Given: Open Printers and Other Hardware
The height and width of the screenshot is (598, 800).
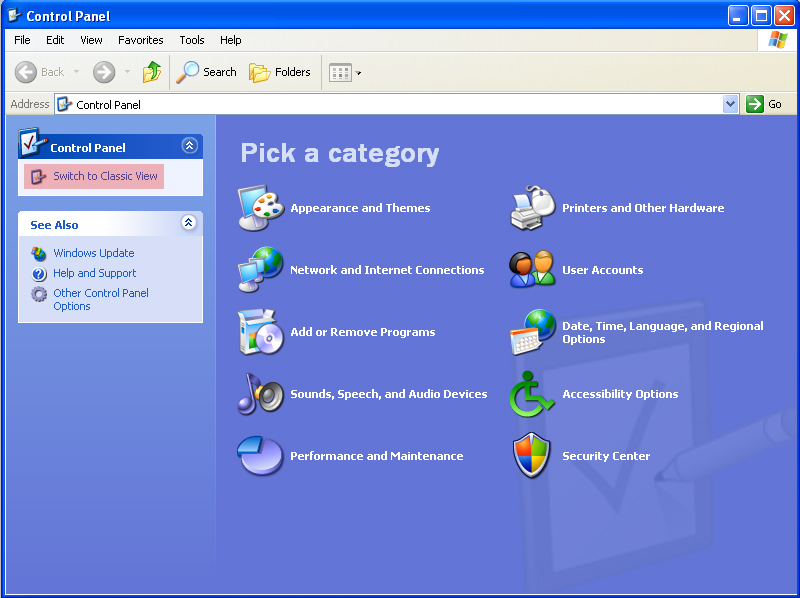Looking at the screenshot, I should 643,208.
